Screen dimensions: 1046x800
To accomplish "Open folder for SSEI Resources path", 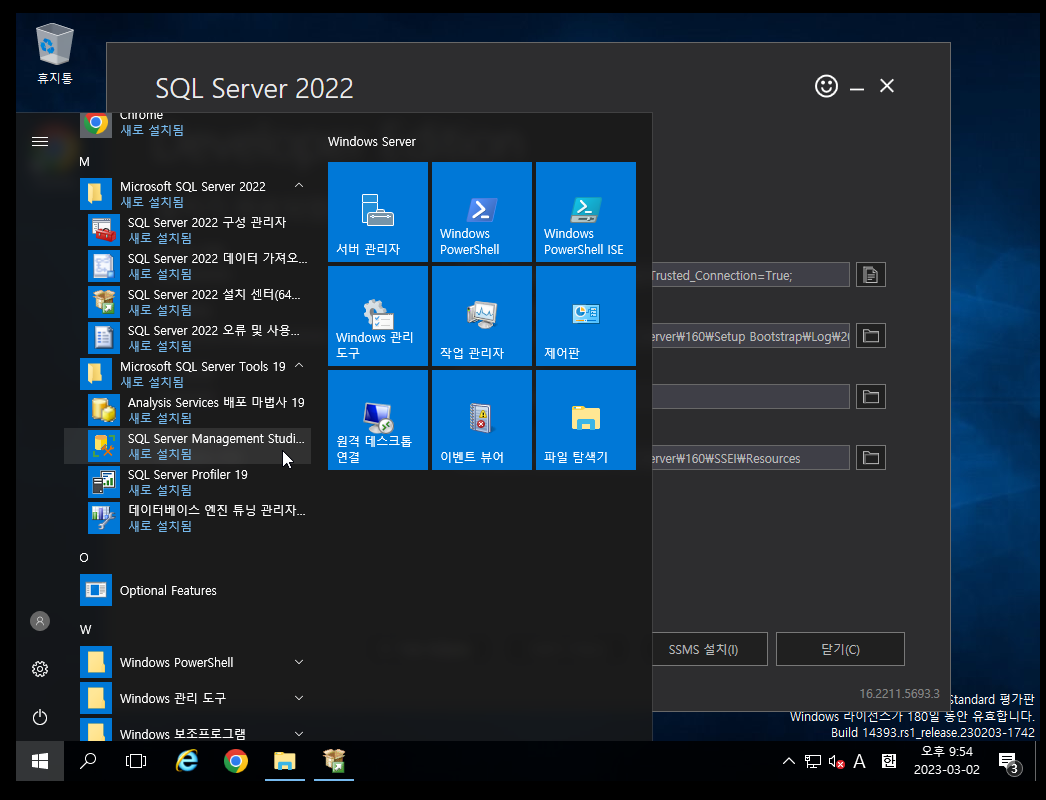I will pos(871,458).
